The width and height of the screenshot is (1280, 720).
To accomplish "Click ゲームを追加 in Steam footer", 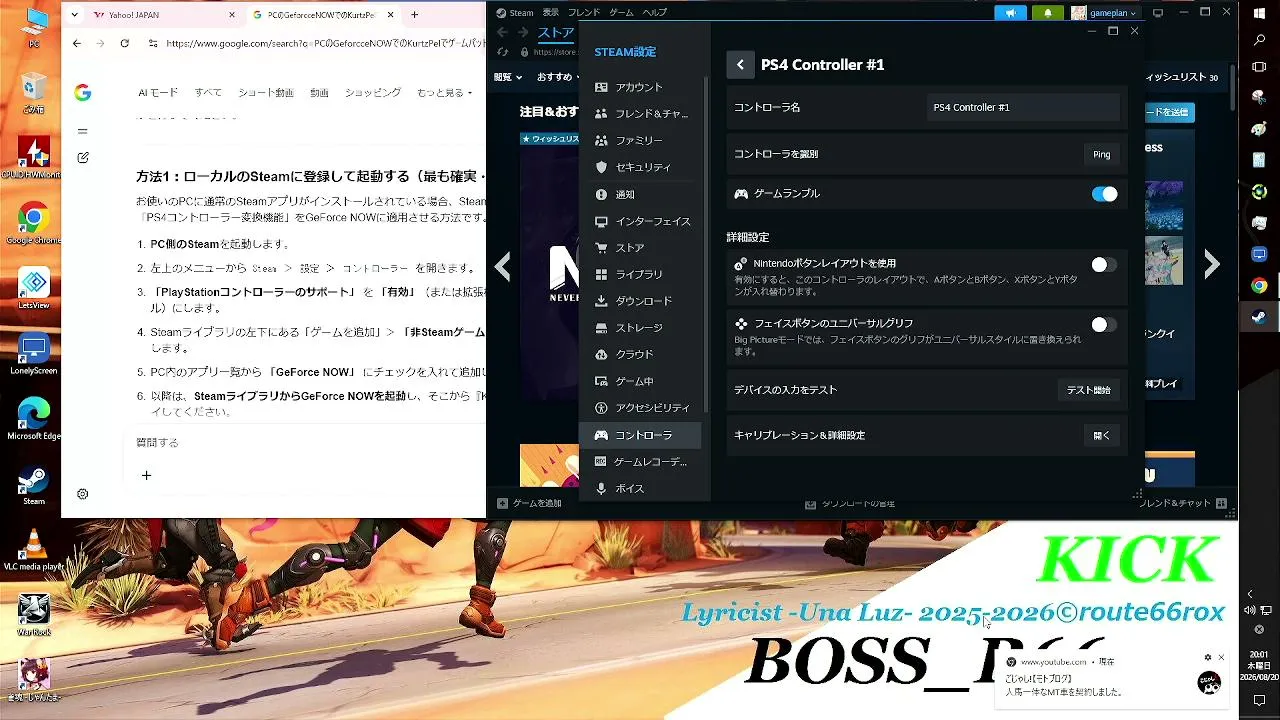I will (530, 504).
